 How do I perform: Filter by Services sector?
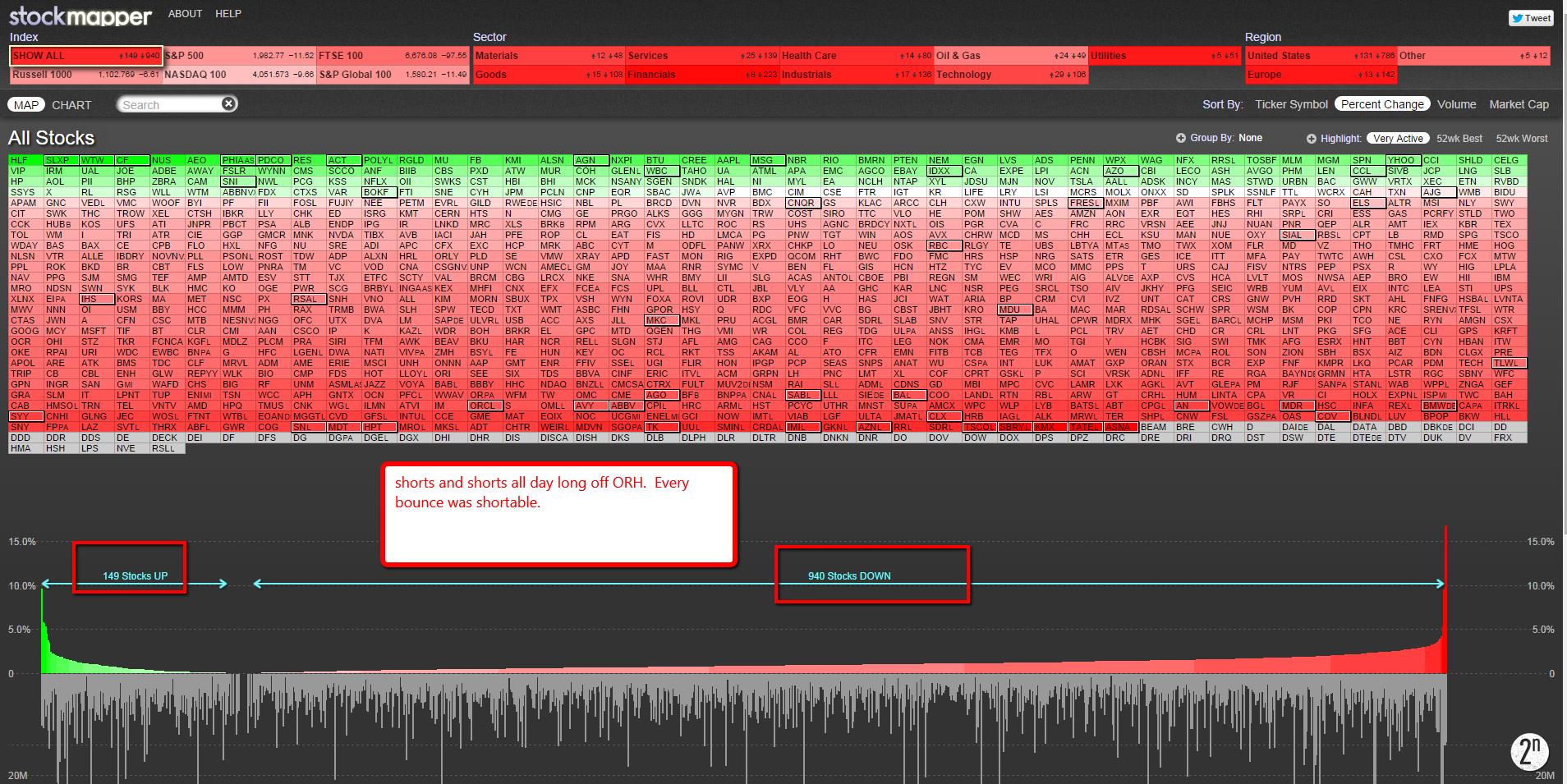click(702, 56)
